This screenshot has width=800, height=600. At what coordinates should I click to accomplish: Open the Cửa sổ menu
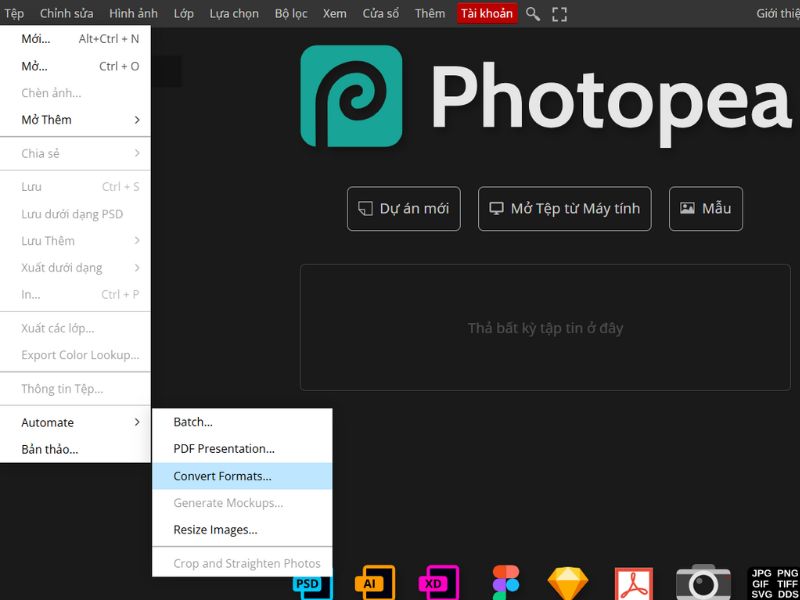pos(381,14)
